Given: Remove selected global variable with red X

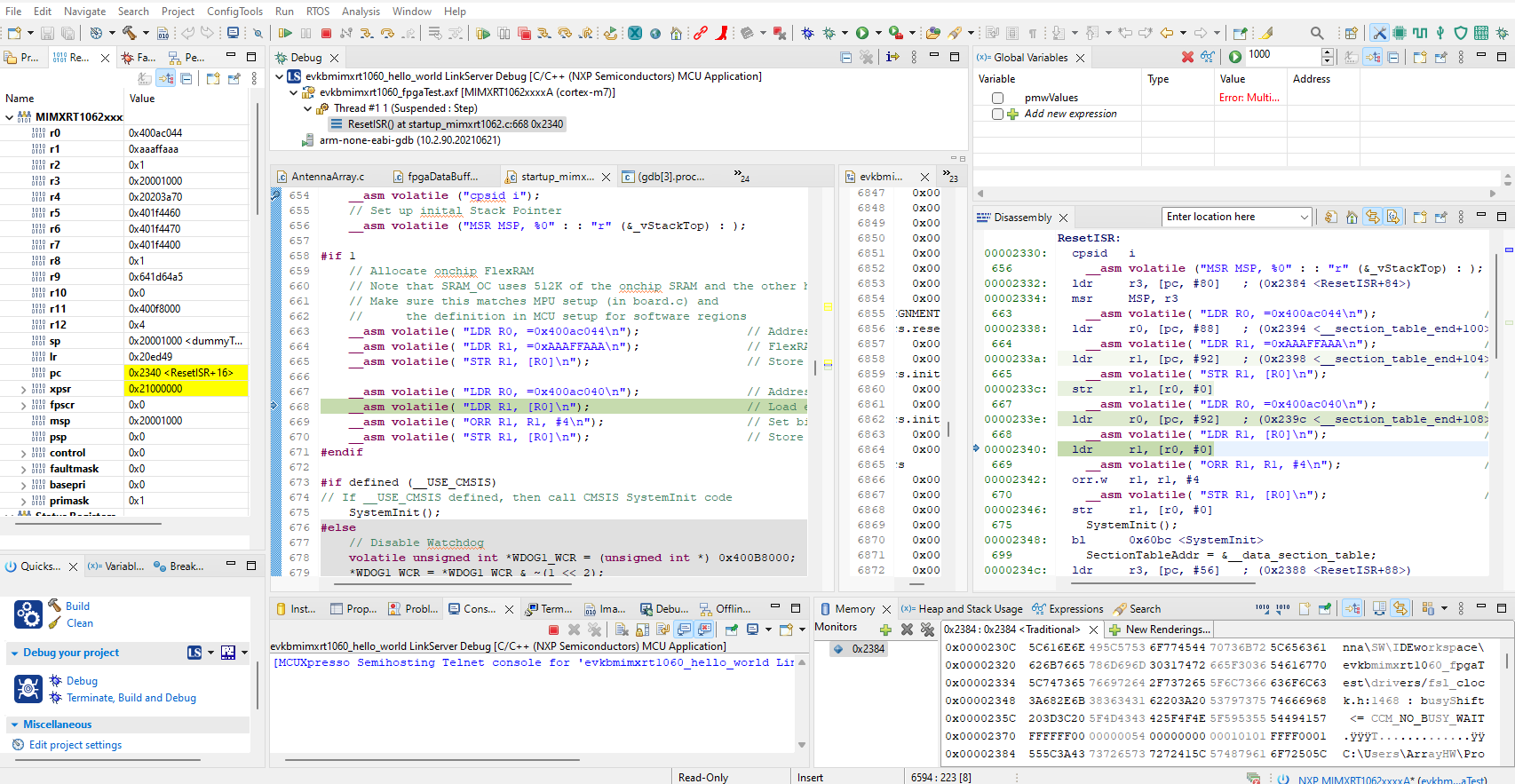Looking at the screenshot, I should 1187,57.
